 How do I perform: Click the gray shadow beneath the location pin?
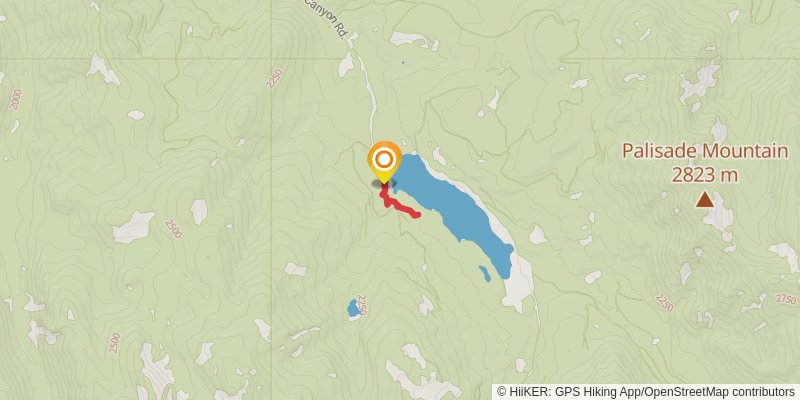click(x=384, y=183)
